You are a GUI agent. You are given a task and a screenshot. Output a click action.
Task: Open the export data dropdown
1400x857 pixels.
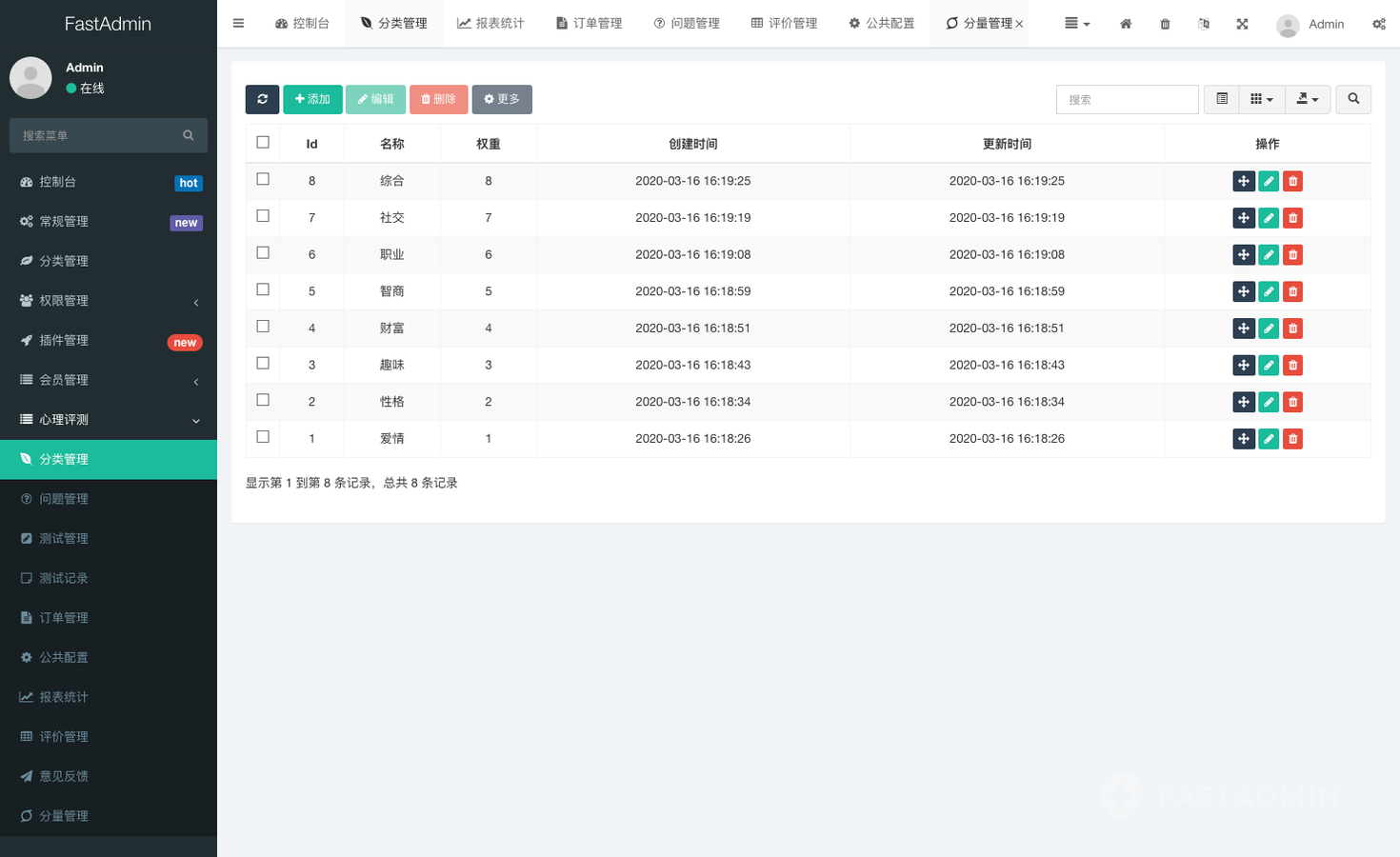[1308, 99]
